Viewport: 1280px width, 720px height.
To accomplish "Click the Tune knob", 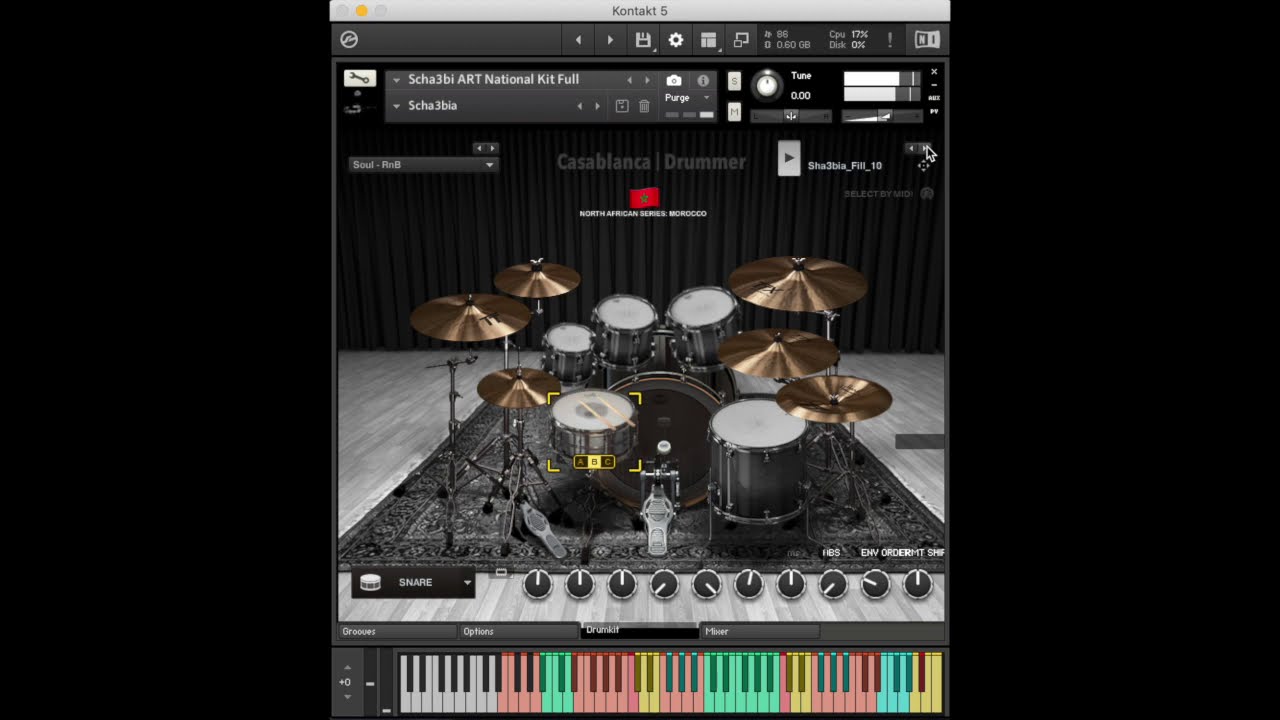I will tap(767, 85).
